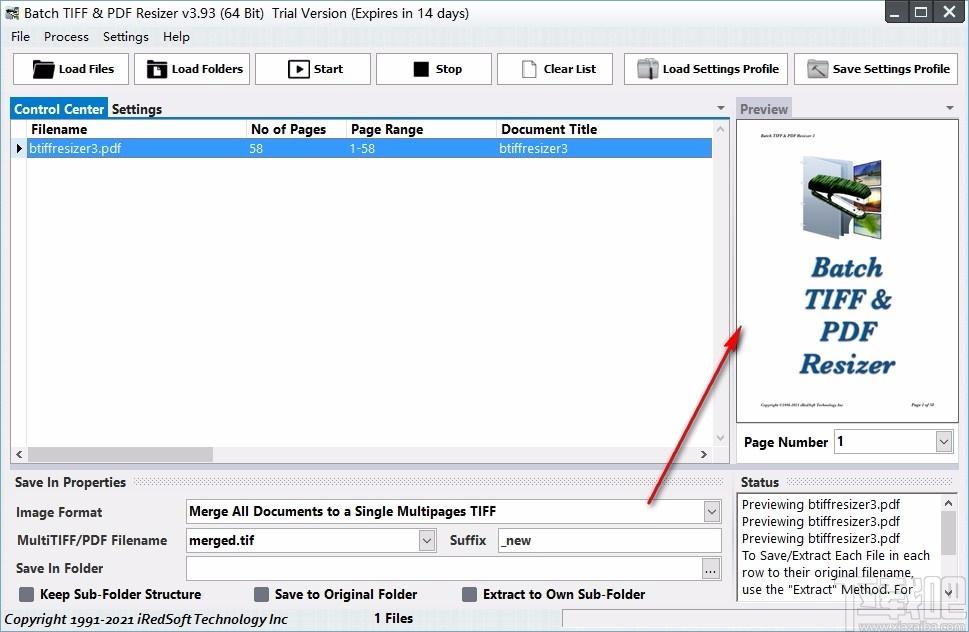Screen dimensions: 969x632
Task: Click the preview page thumbnail
Action: coord(847,271)
